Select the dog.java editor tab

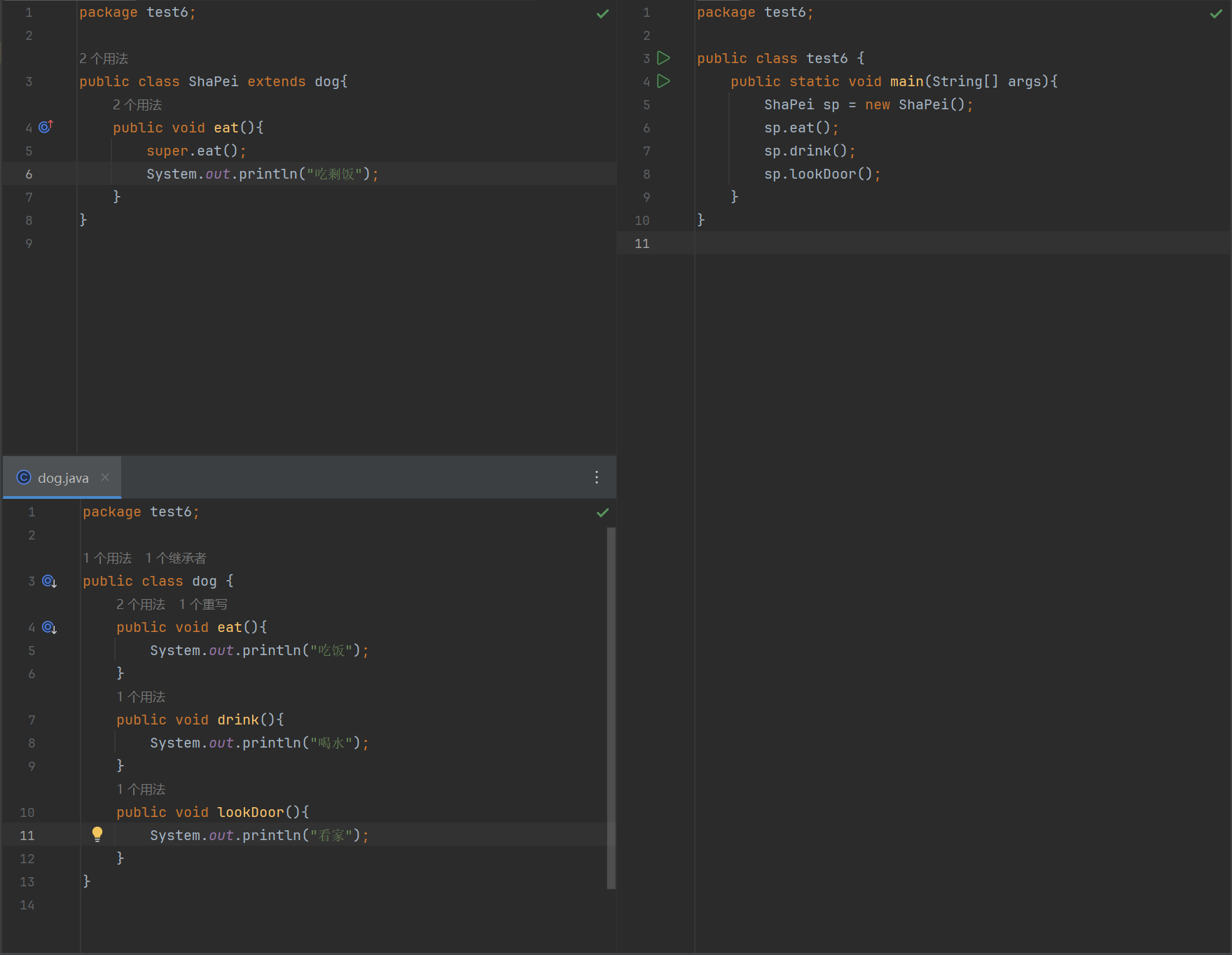click(x=62, y=477)
